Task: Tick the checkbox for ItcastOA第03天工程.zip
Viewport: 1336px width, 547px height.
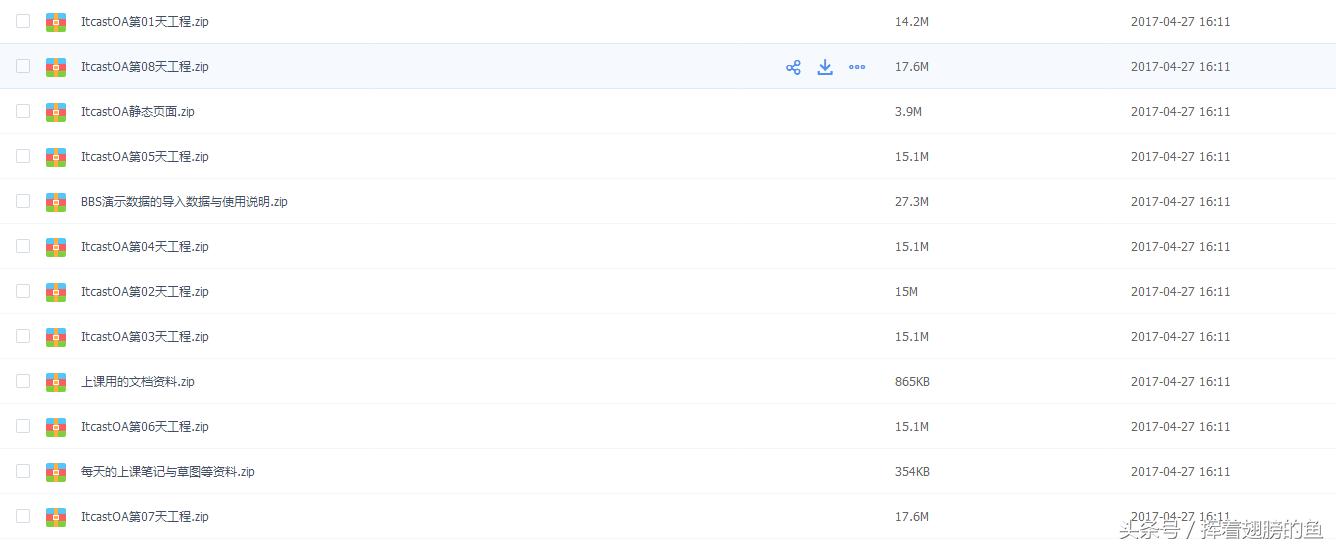Action: [x=23, y=336]
